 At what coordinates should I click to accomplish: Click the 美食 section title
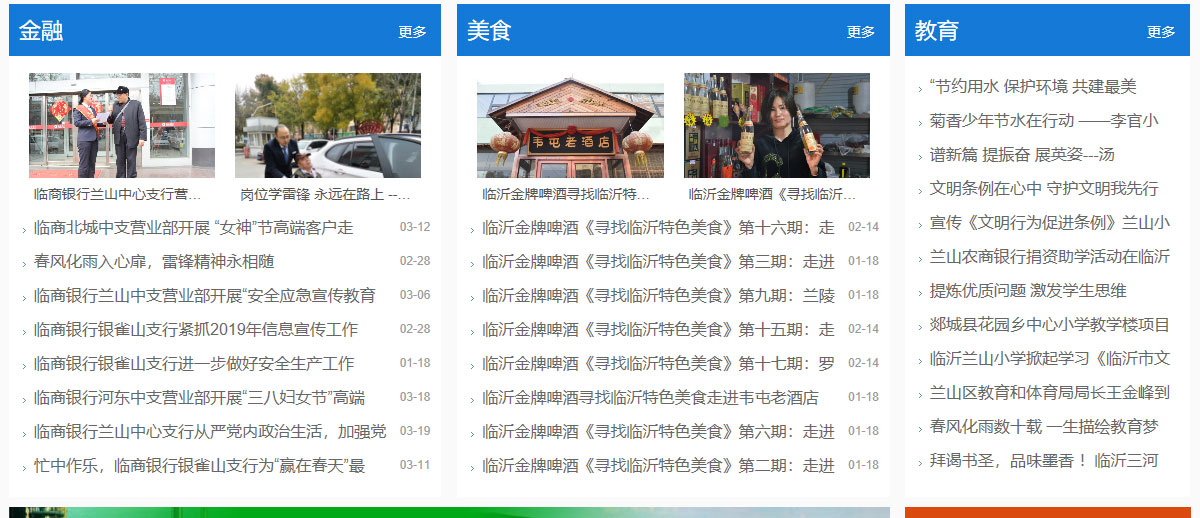(489, 31)
